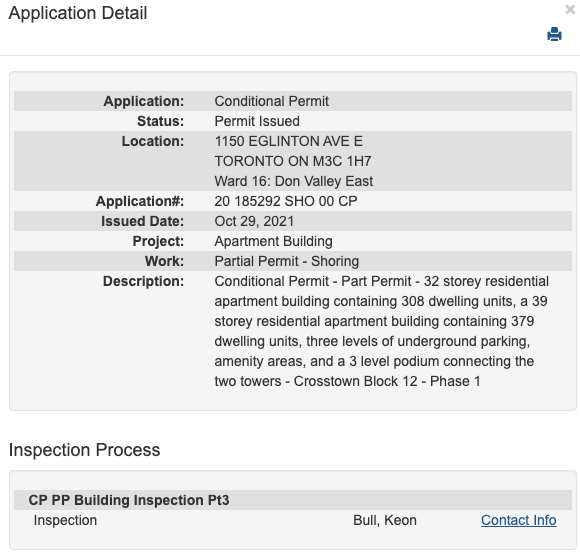The width and height of the screenshot is (580, 554).
Task: Click the Permit Issued status text
Action: (x=257, y=121)
